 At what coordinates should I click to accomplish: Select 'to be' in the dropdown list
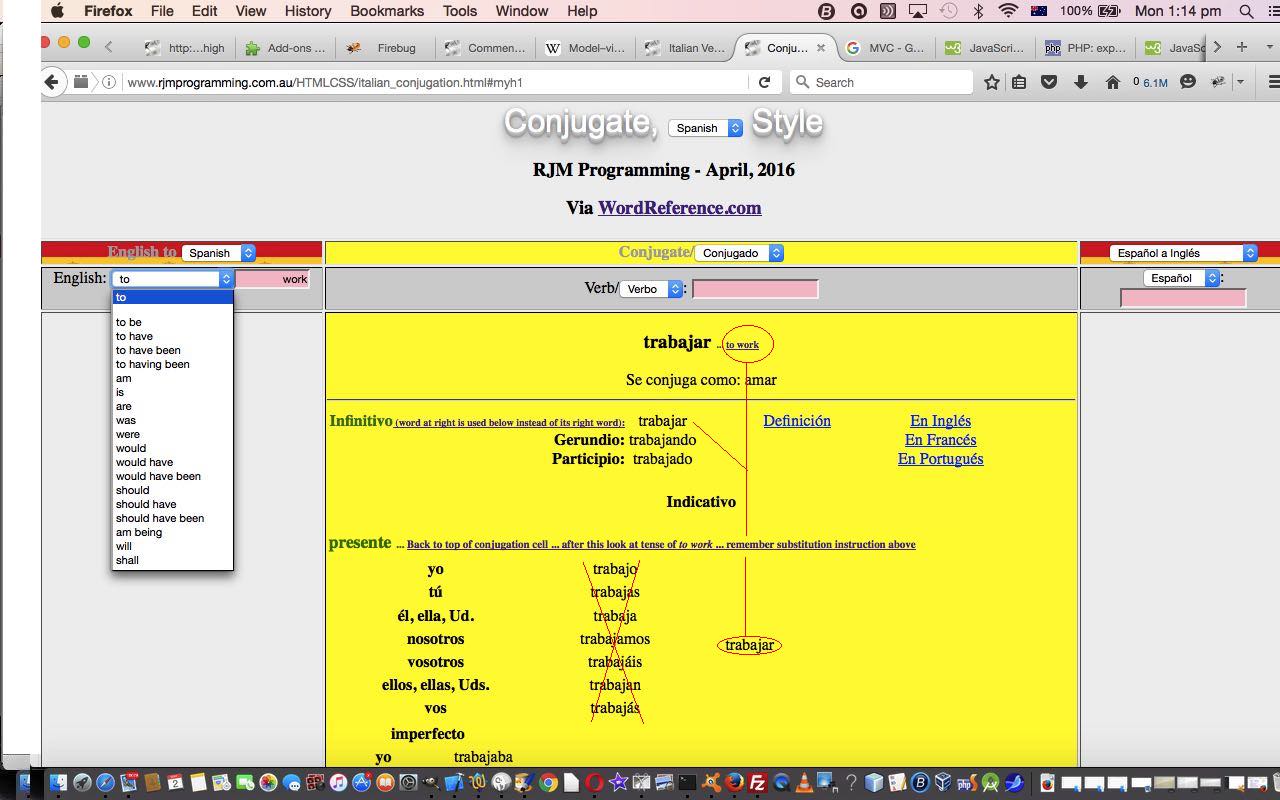172,322
